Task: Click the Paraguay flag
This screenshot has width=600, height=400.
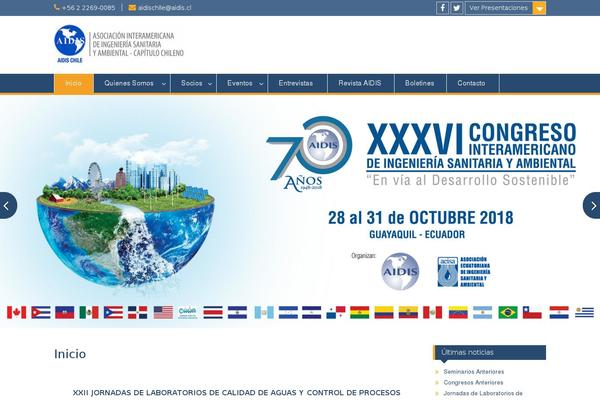Action: coord(559,312)
